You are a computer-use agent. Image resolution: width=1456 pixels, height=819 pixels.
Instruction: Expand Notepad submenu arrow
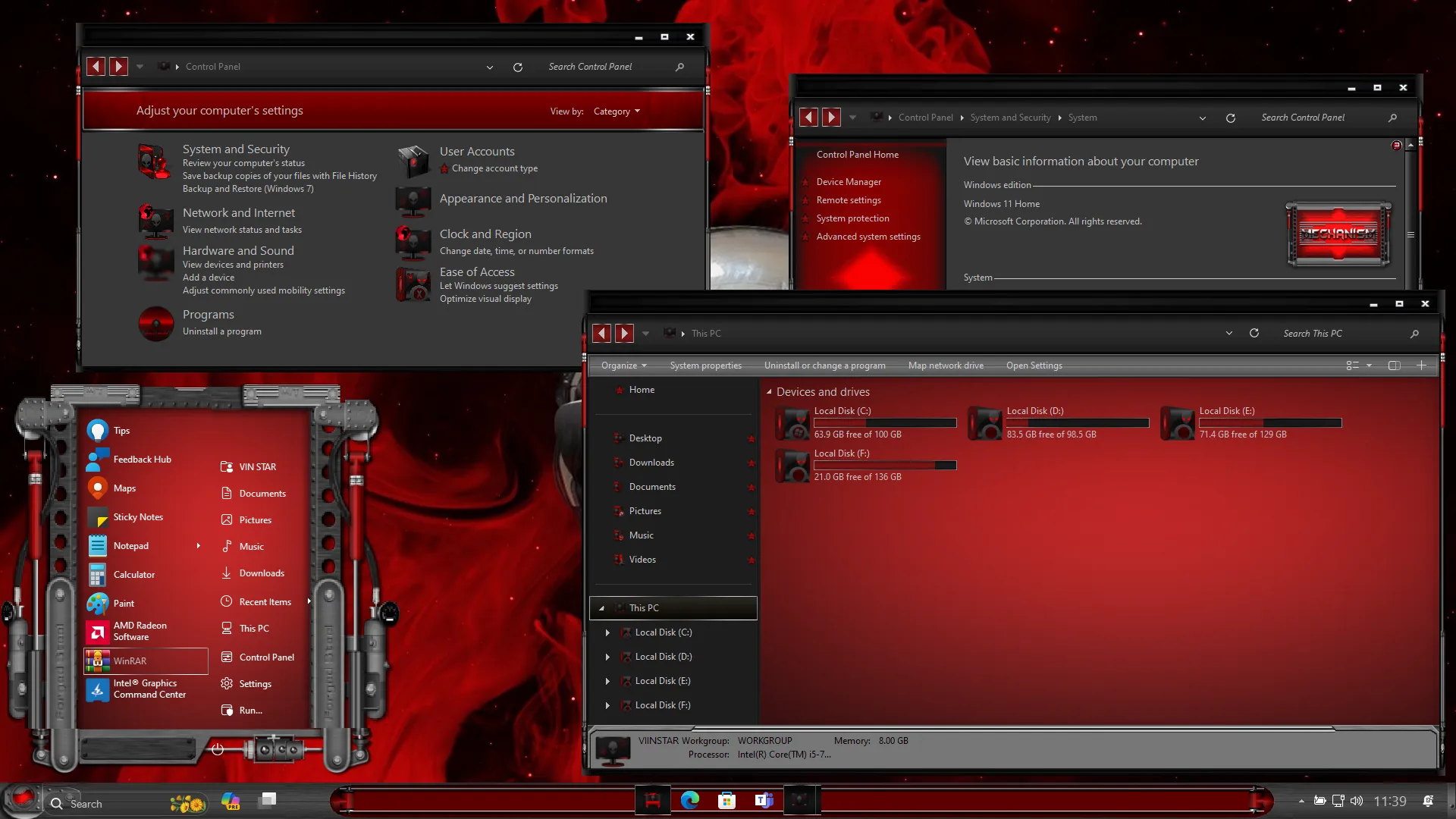[x=199, y=546]
